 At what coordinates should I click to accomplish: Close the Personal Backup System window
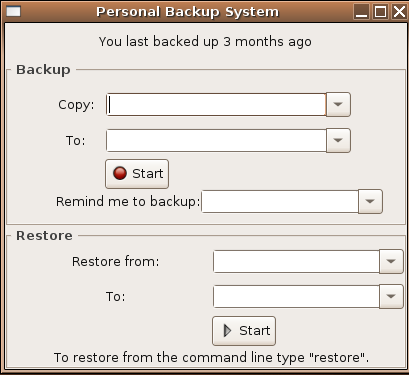(x=399, y=12)
